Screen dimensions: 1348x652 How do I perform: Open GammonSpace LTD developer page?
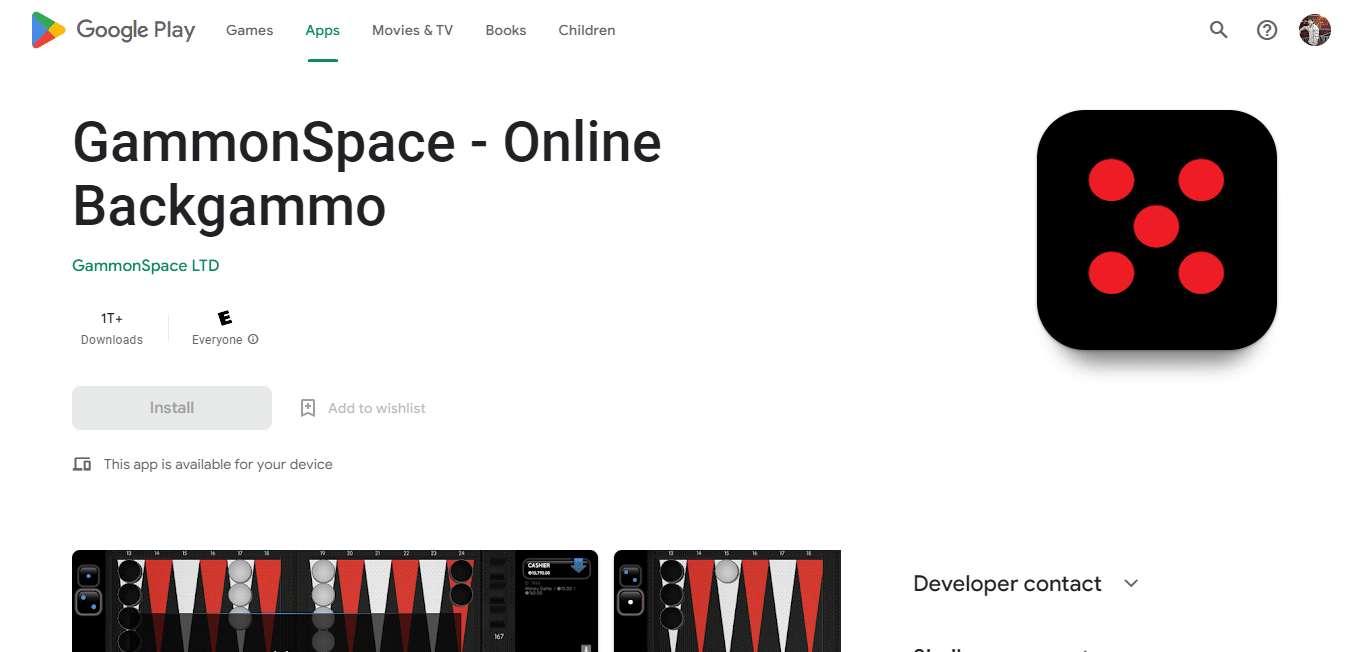[146, 265]
